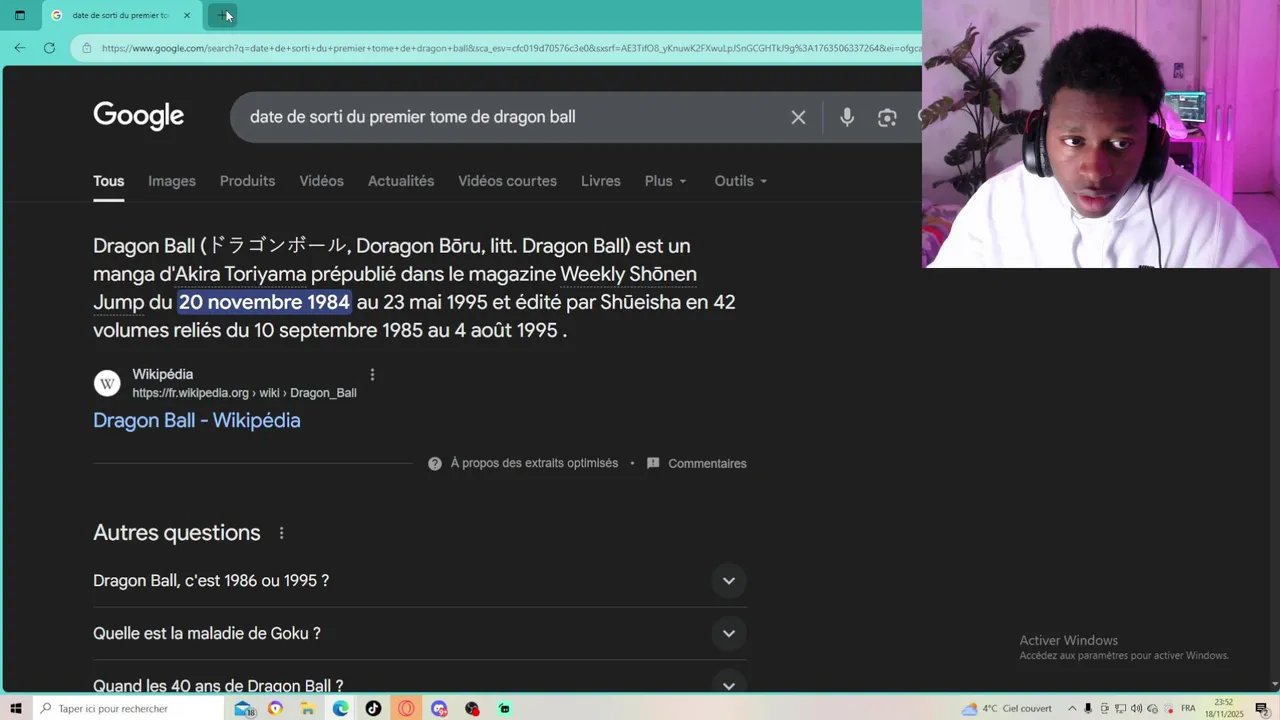
Task: Click the 'Taper ici pour rechercher' taskbar search
Action: tap(129, 708)
